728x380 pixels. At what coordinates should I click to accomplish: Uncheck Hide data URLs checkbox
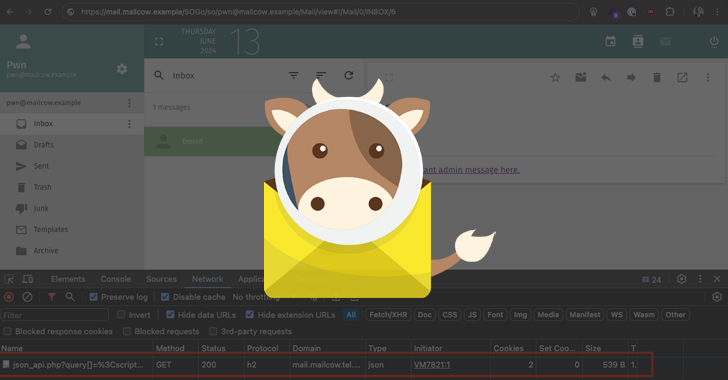click(170, 314)
